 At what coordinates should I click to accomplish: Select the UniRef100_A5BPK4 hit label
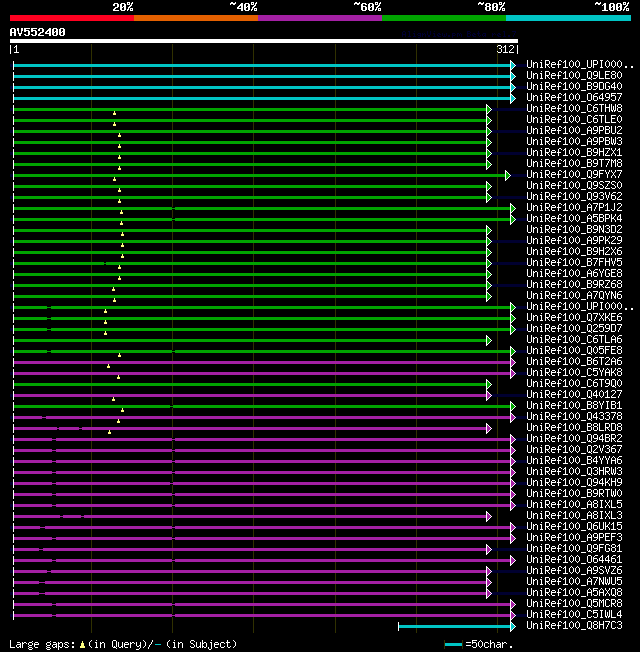pos(574,218)
